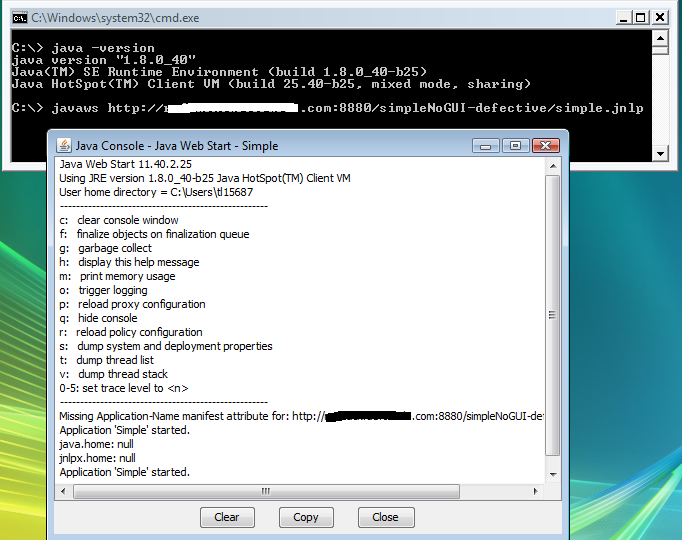Click the cmd.exe system icon in title bar
Image resolution: width=682 pixels, height=540 pixels.
point(18,17)
